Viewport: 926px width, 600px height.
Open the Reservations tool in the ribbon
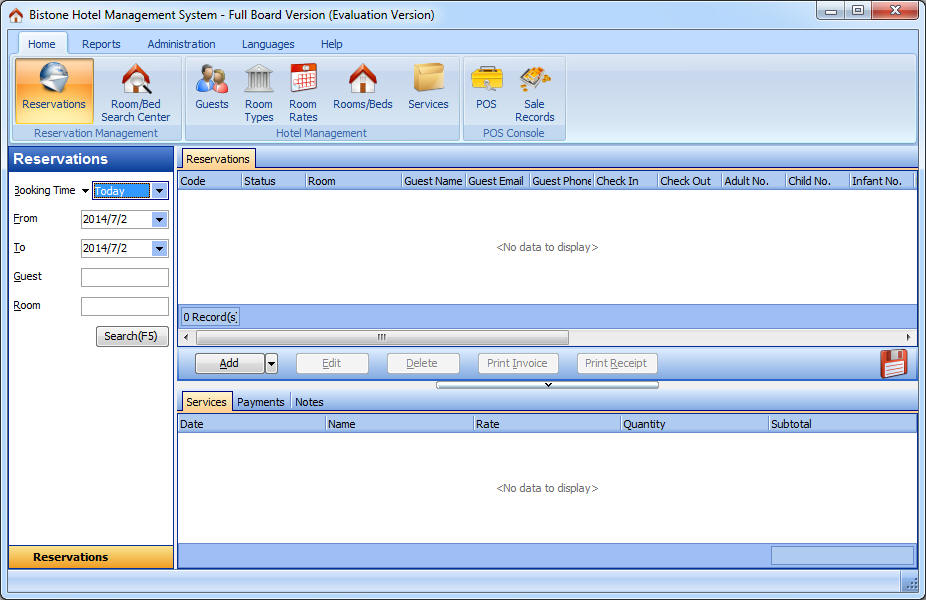(x=54, y=90)
